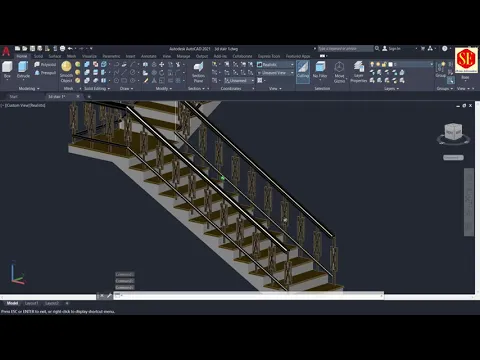Click the layer color swatch
This screenshot has width=480, height=360.
[390, 64]
